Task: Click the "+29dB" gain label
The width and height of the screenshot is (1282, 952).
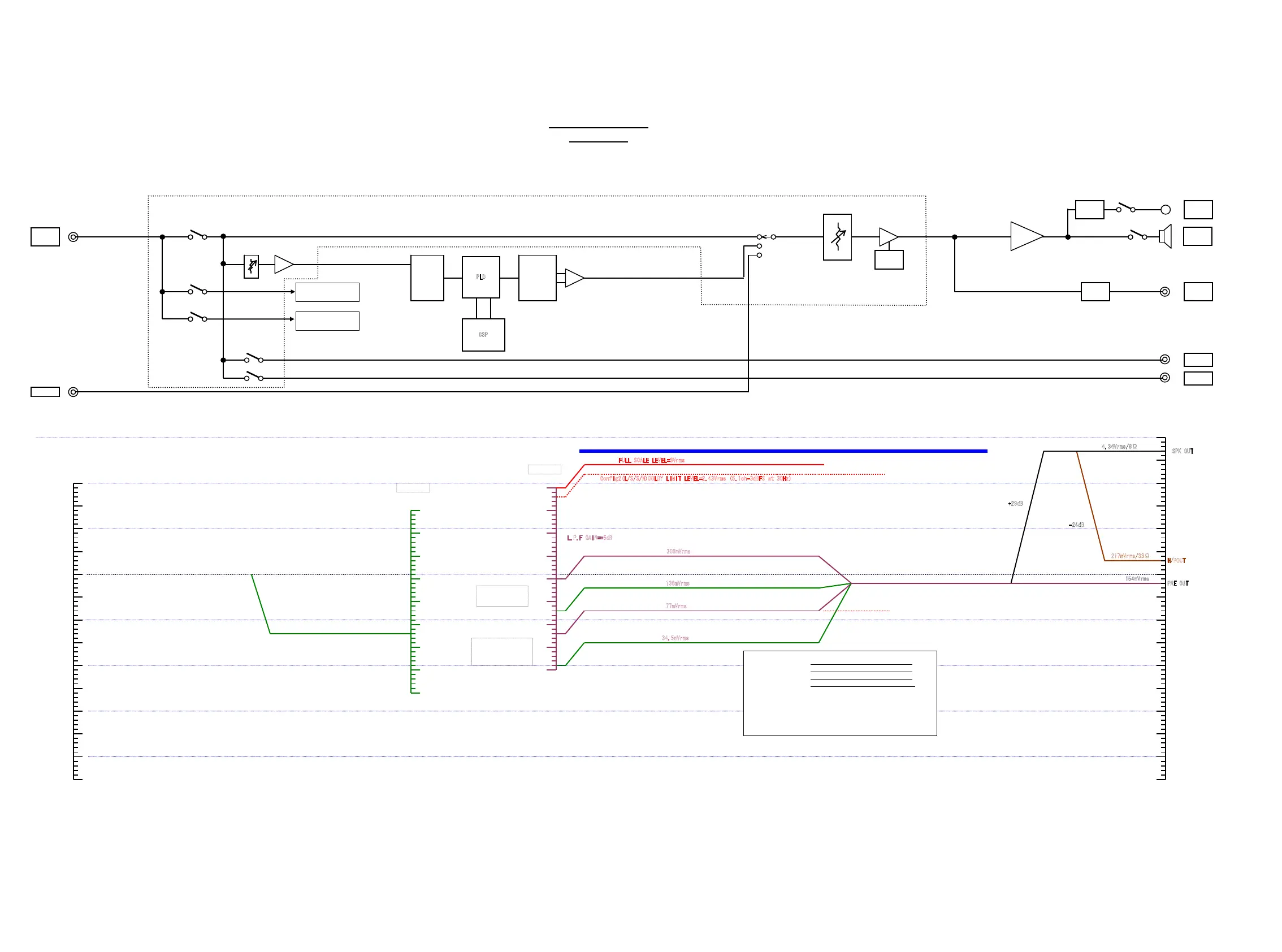Action: click(1015, 504)
